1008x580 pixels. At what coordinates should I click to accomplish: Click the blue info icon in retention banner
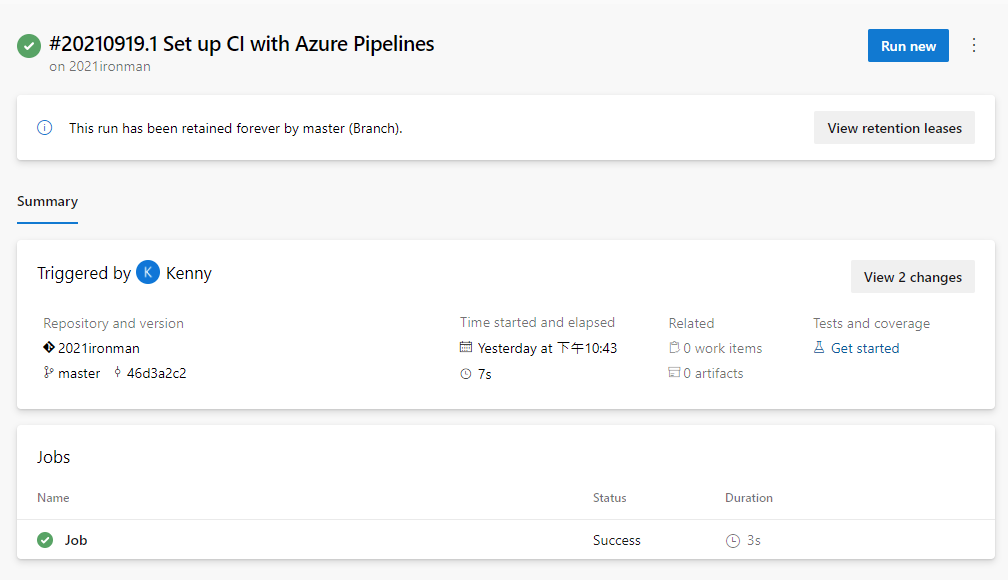(x=44, y=128)
